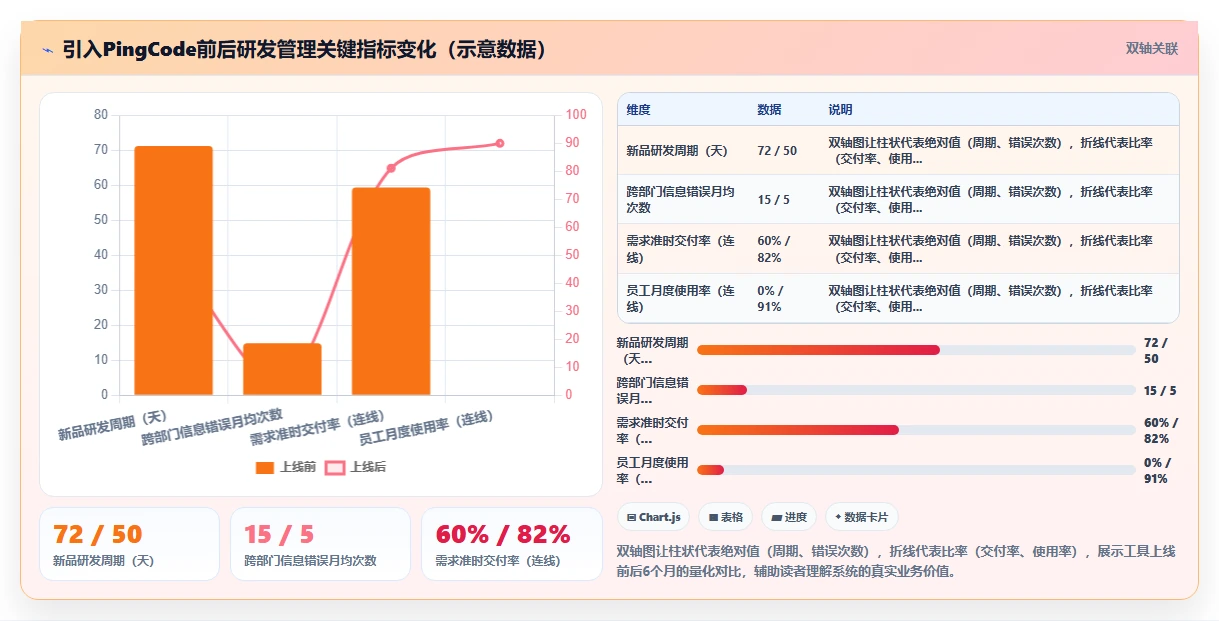
Task: Click the dashboard title mentioning PingCode
Action: (x=306, y=49)
